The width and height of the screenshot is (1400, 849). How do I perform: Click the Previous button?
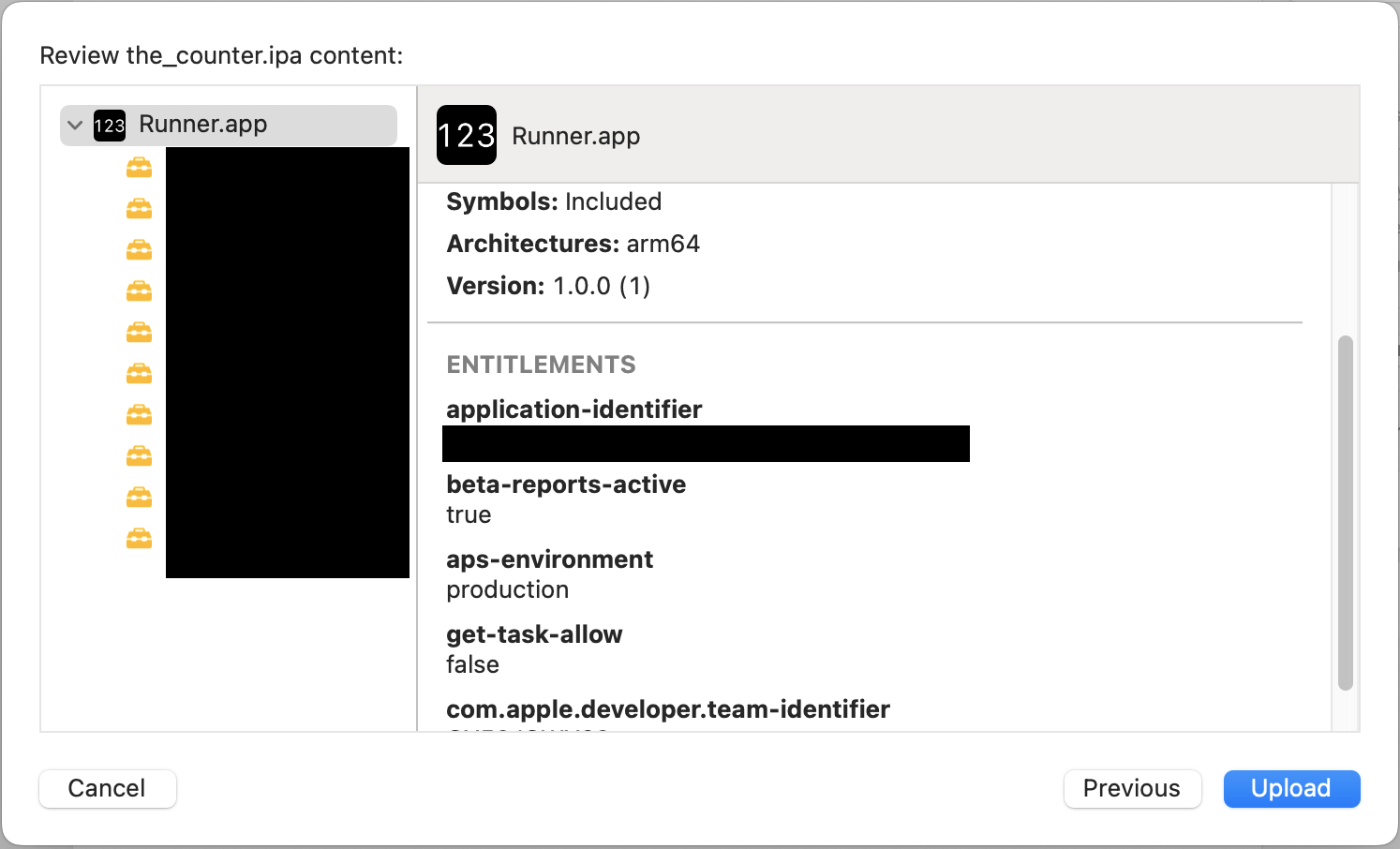(x=1132, y=788)
